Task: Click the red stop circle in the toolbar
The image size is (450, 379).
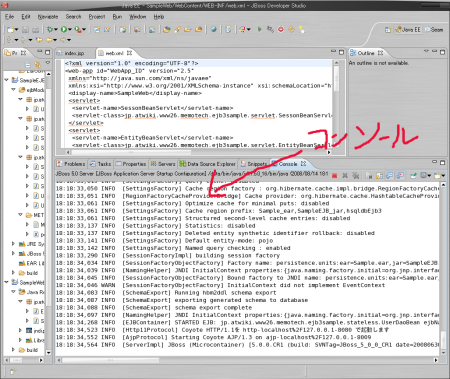Action: pyautogui.click(x=281, y=29)
